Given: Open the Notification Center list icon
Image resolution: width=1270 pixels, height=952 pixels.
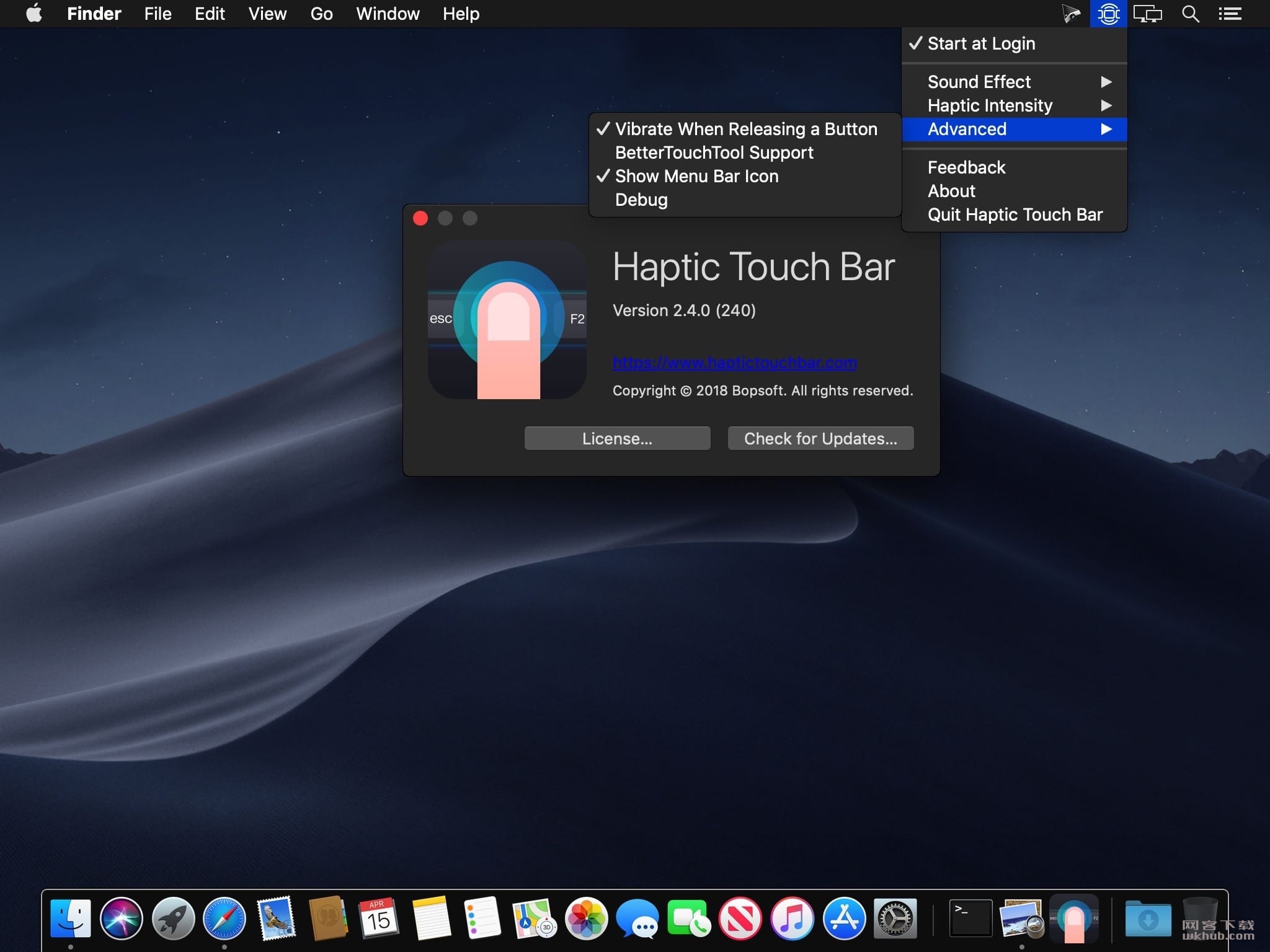Looking at the screenshot, I should click(x=1230, y=14).
